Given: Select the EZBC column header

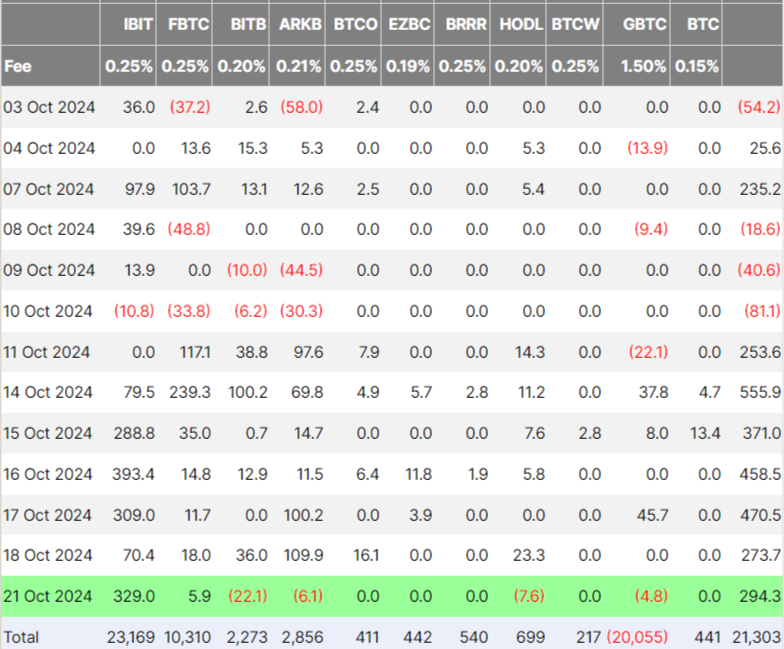Looking at the screenshot, I should coord(411,24).
